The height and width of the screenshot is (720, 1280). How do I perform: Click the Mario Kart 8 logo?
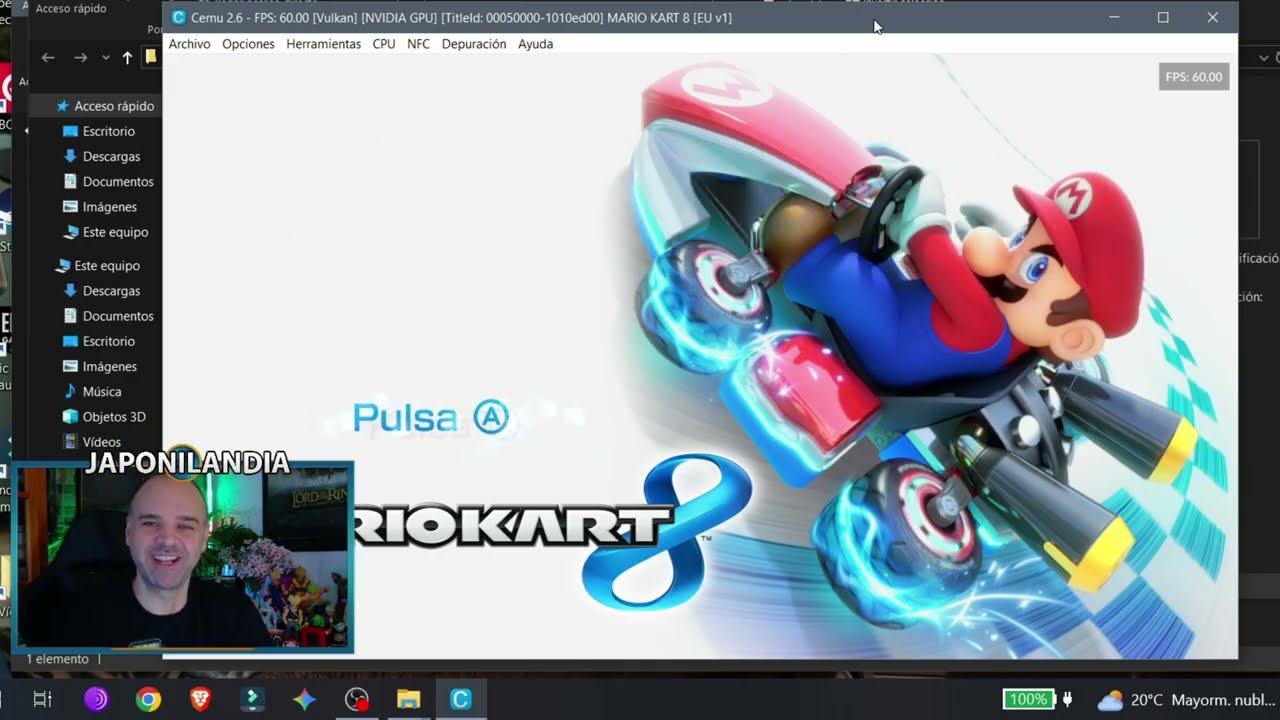(553, 530)
